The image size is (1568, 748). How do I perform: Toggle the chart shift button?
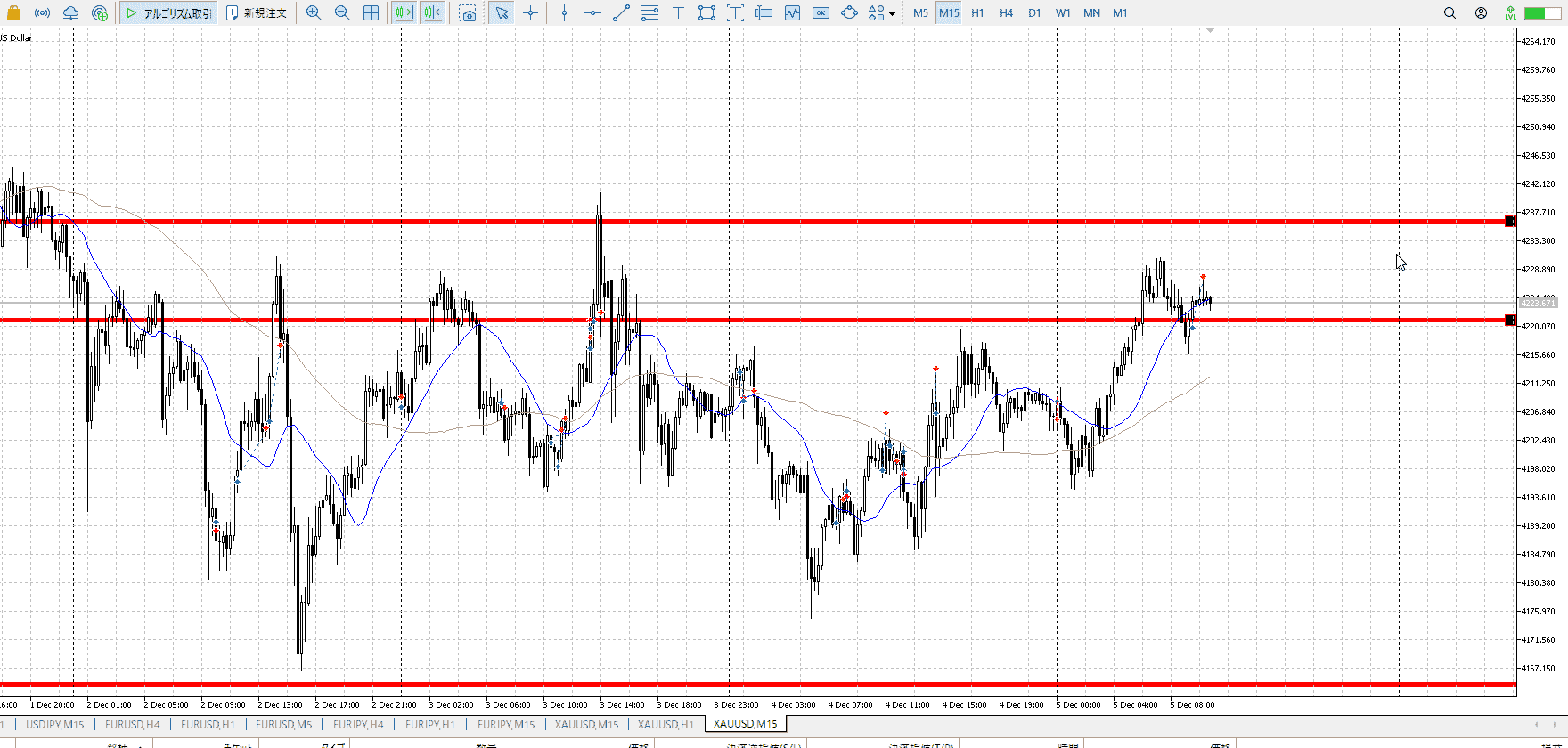point(433,13)
